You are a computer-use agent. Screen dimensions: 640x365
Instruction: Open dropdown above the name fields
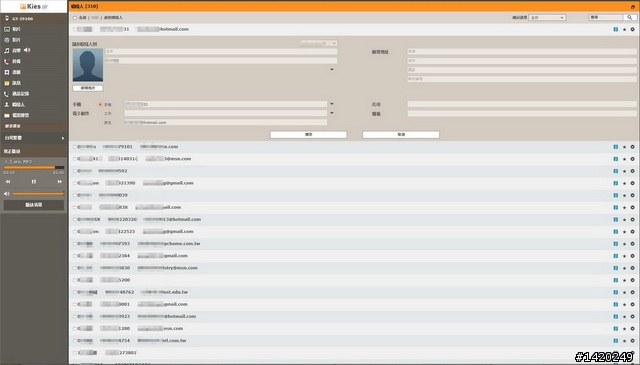319,43
